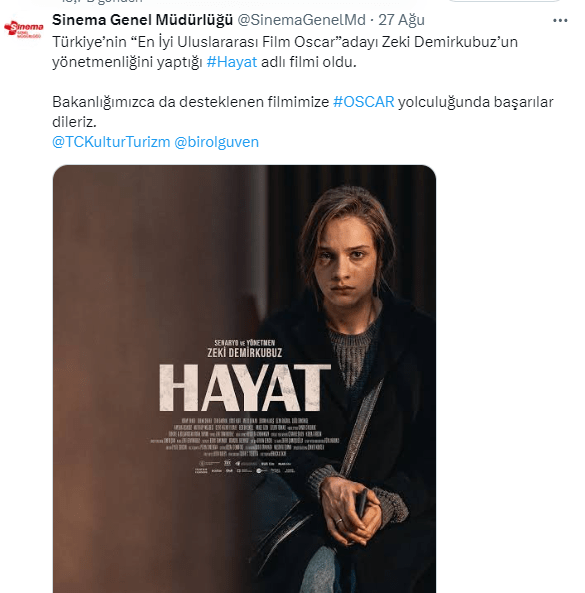Visit the @birolguven mention
Viewport: 585px width, 593px height.
pyautogui.click(x=216, y=142)
